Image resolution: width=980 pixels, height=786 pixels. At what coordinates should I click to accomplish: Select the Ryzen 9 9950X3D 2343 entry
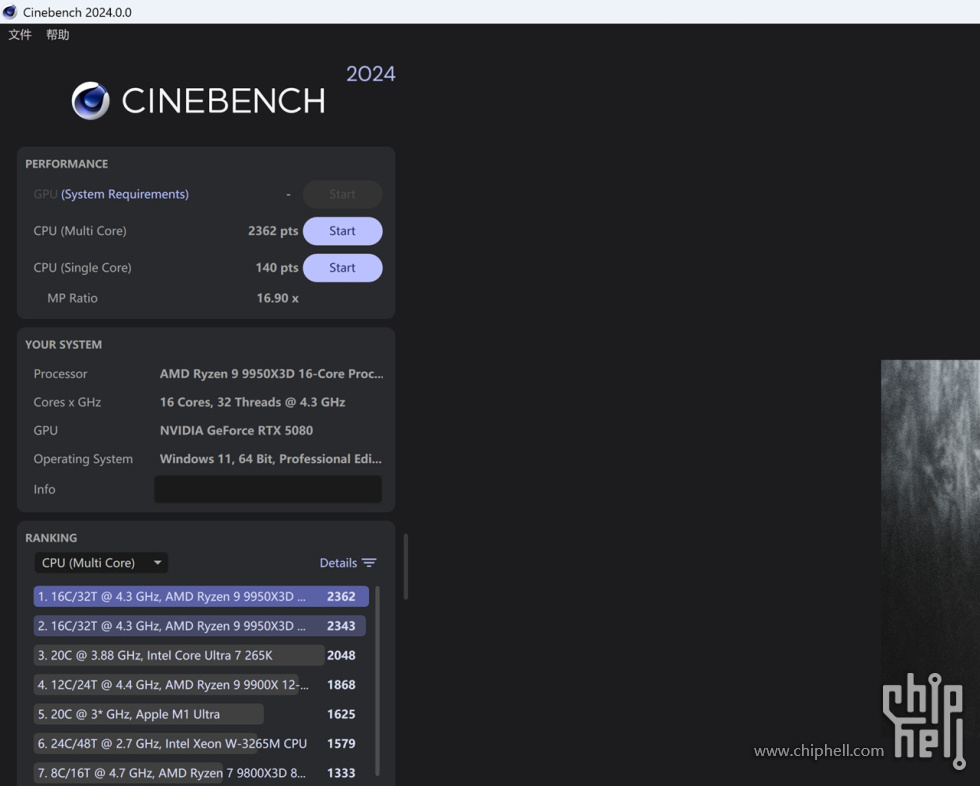click(200, 626)
